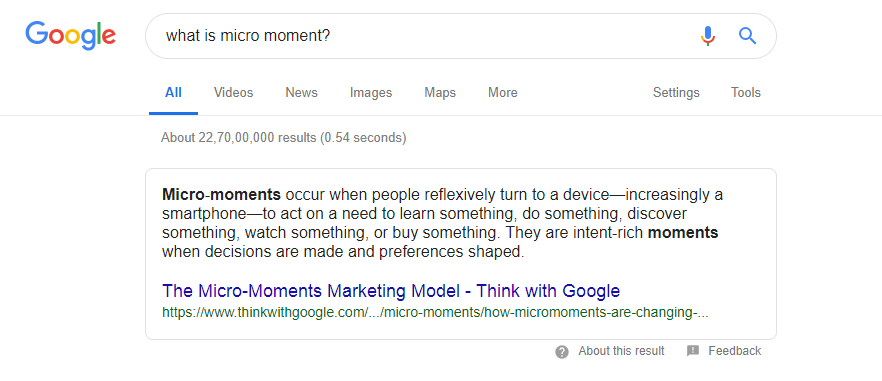Switch to the Videos tab
Image resolution: width=882 pixels, height=381 pixels.
click(233, 92)
